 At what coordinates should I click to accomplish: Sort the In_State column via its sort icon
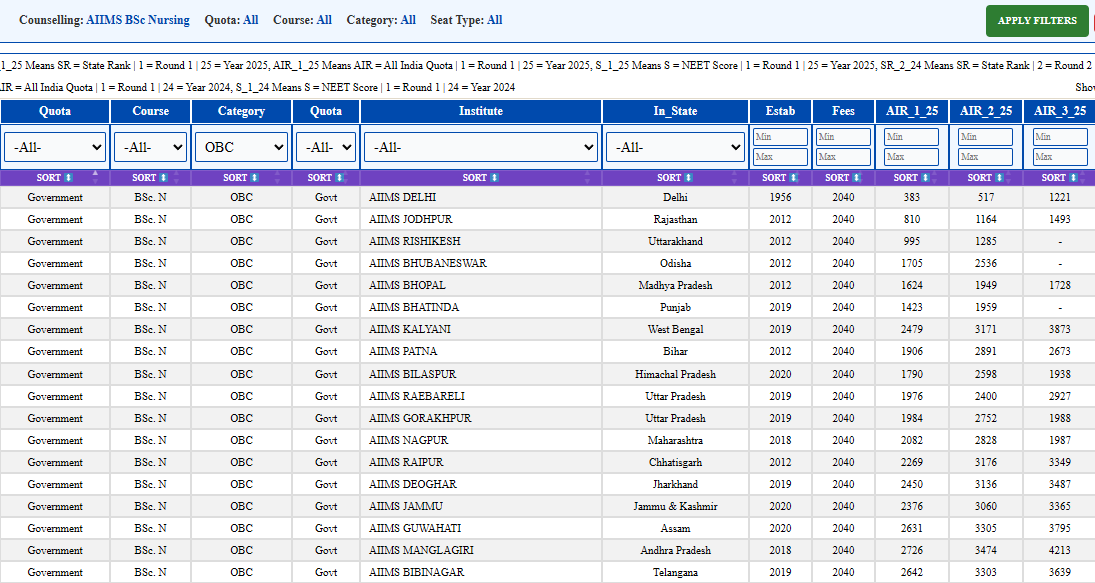point(689,178)
